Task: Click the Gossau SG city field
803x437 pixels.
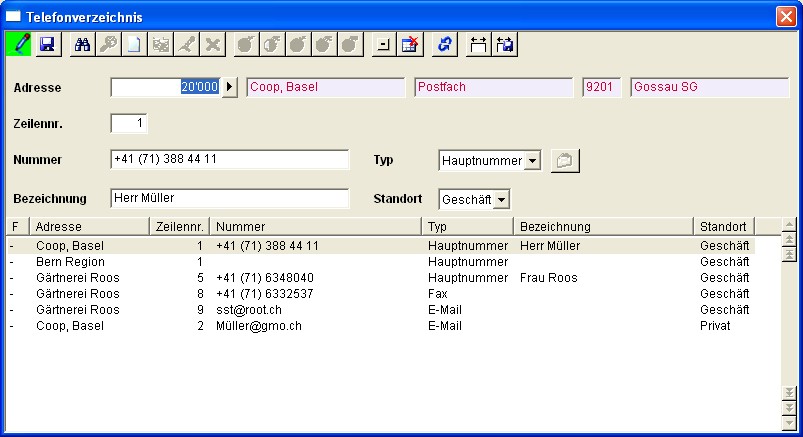Action: [710, 87]
